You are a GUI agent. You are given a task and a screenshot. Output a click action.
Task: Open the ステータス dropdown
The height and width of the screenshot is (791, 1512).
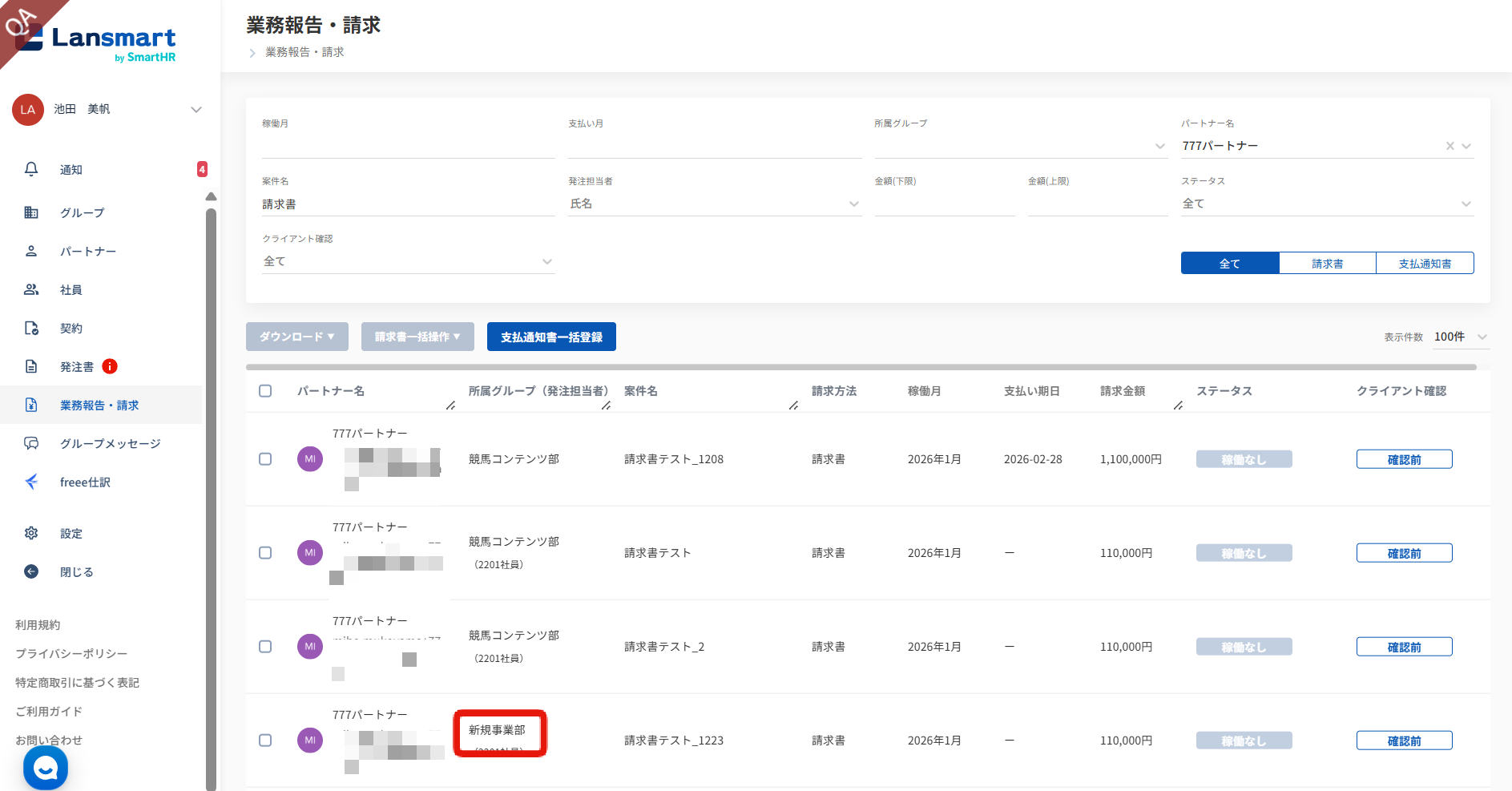(x=1327, y=204)
